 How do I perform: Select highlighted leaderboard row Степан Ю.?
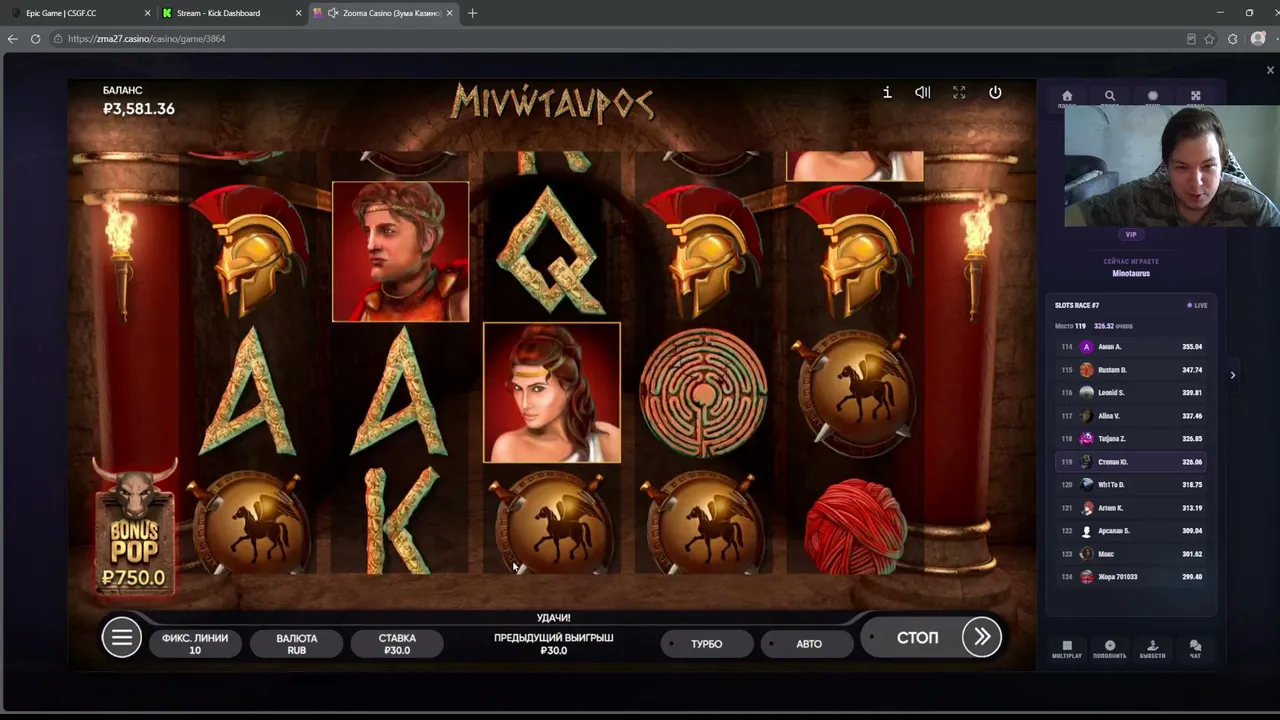click(x=1131, y=462)
